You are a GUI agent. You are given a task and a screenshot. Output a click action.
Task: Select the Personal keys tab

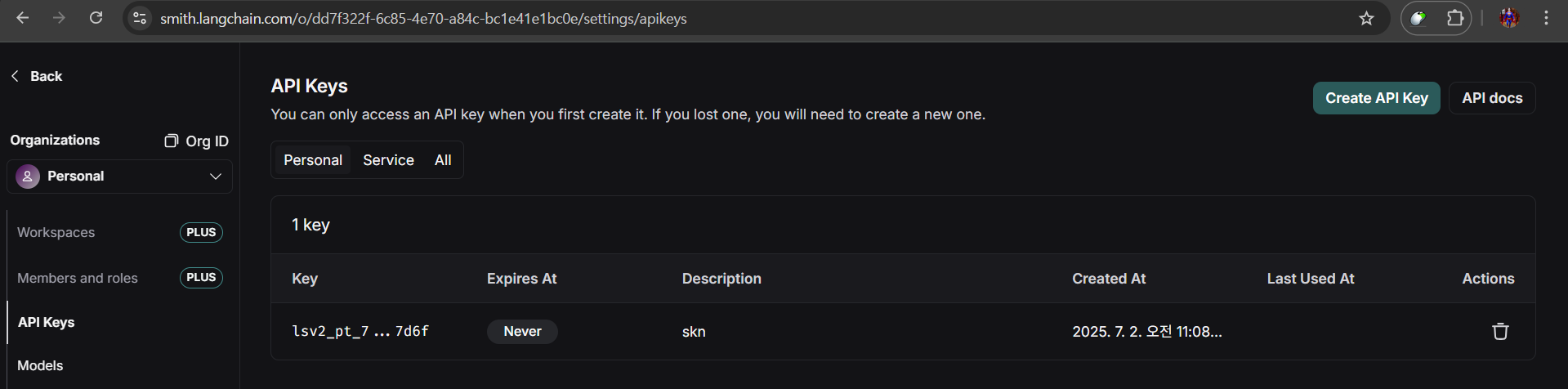point(313,160)
